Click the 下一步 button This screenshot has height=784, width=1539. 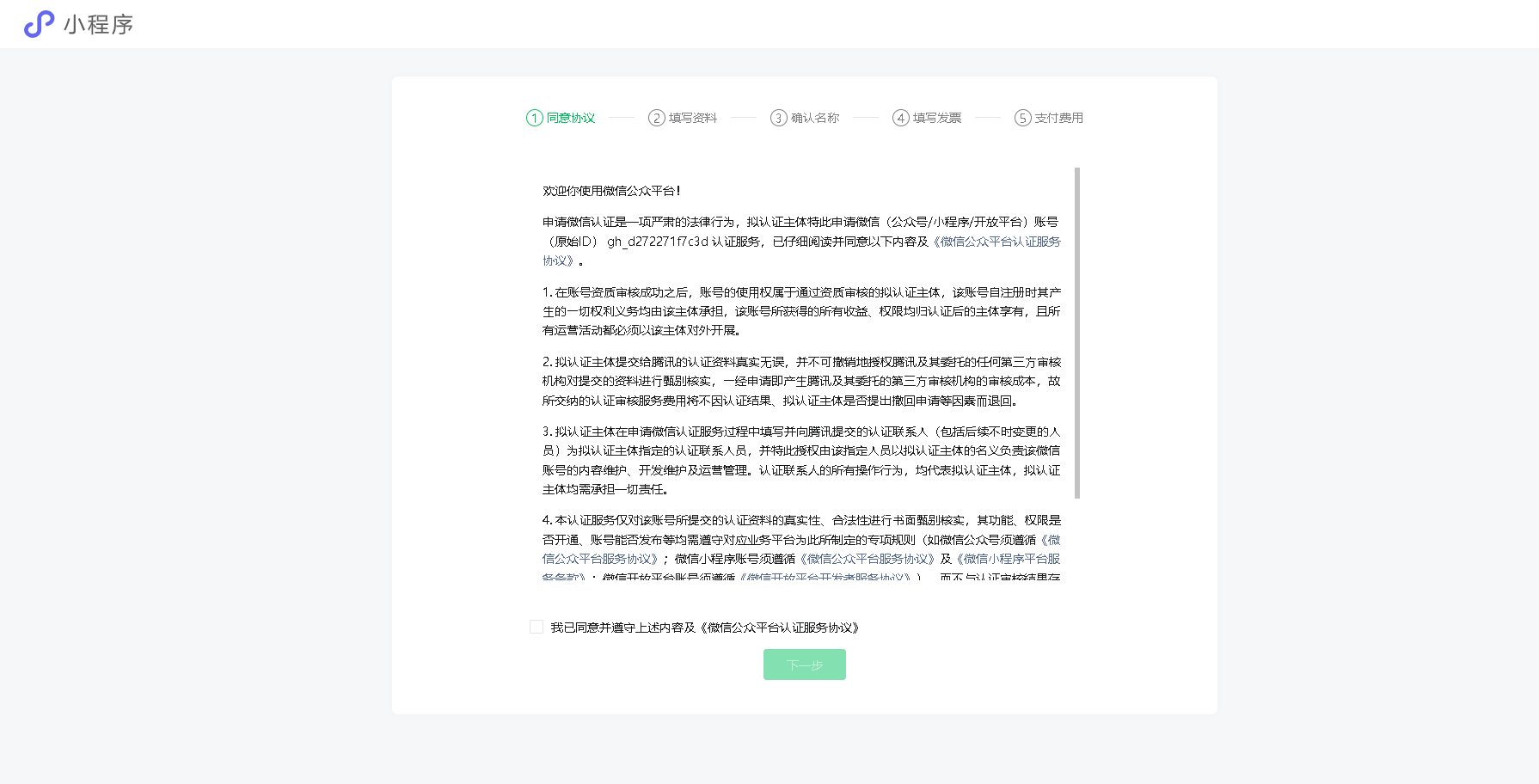pyautogui.click(x=805, y=665)
